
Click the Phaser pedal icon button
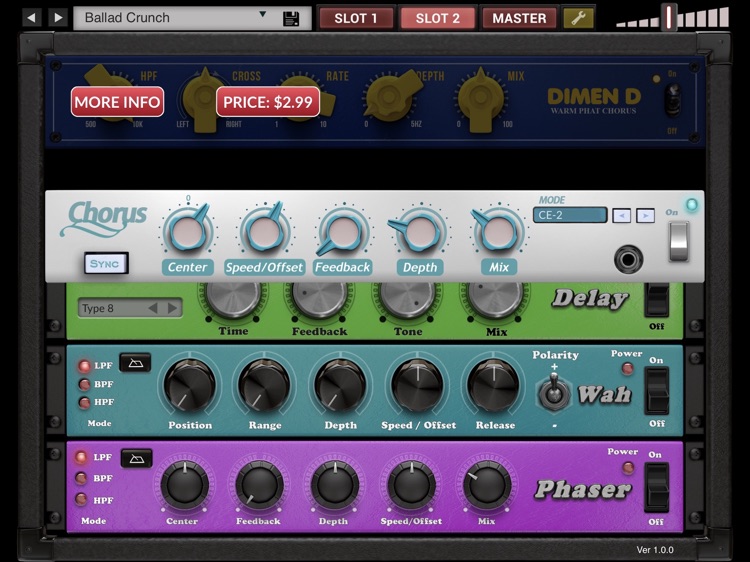(x=137, y=458)
